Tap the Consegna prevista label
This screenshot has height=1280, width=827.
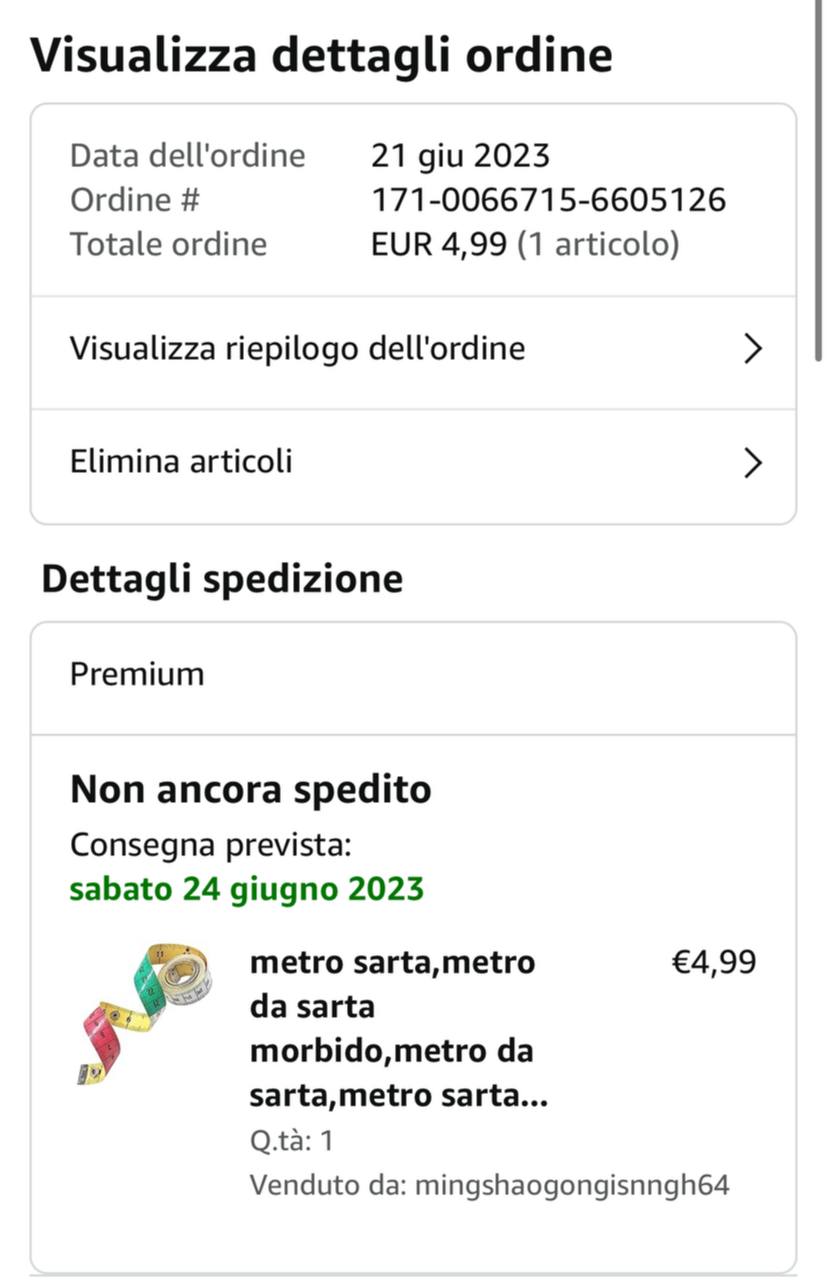tap(210, 846)
